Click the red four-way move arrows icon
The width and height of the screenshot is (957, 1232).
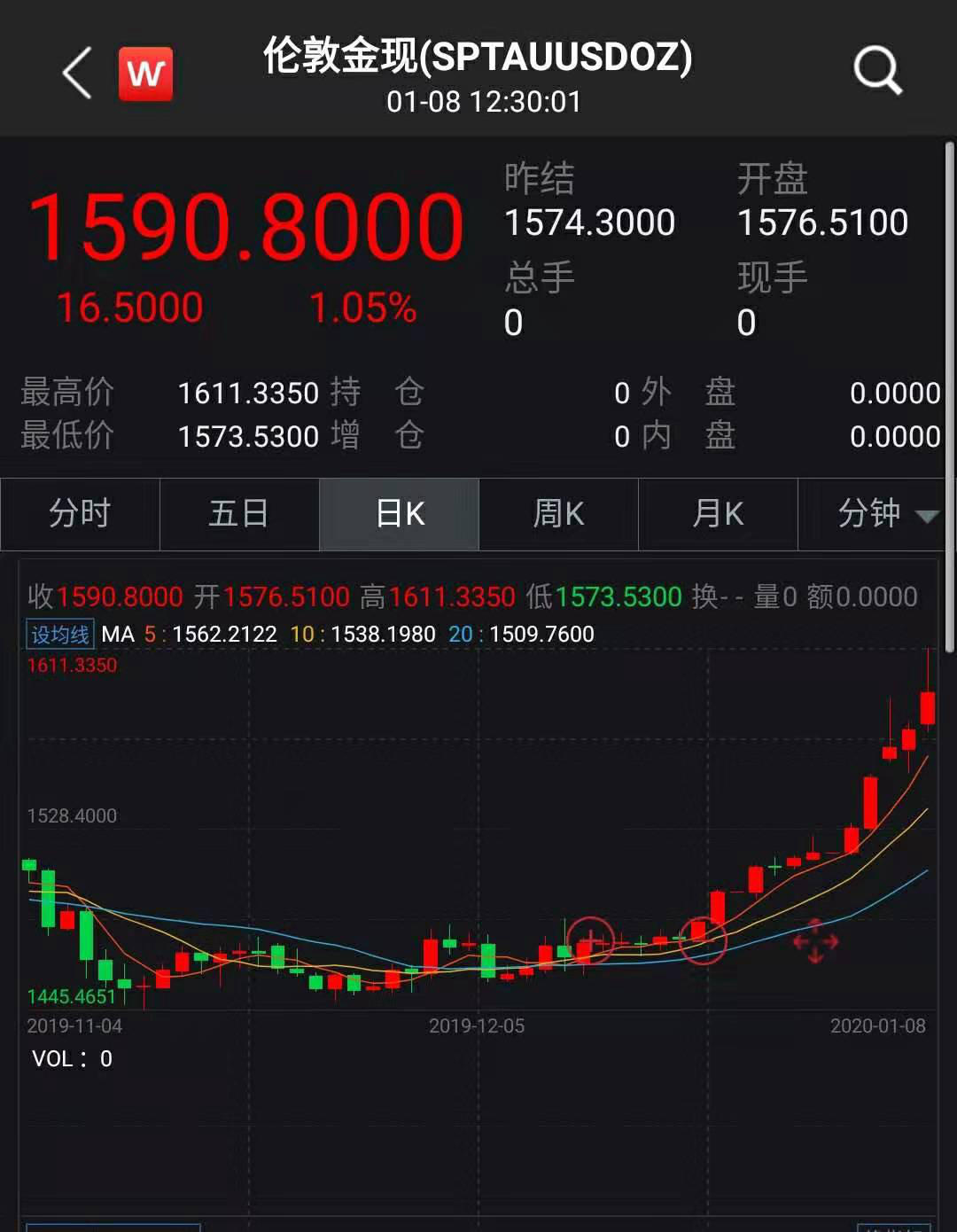click(x=815, y=941)
